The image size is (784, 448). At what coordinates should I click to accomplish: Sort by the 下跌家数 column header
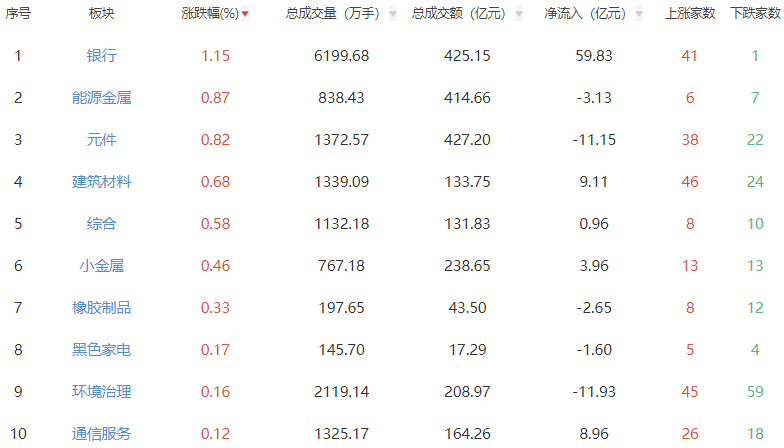click(x=755, y=14)
